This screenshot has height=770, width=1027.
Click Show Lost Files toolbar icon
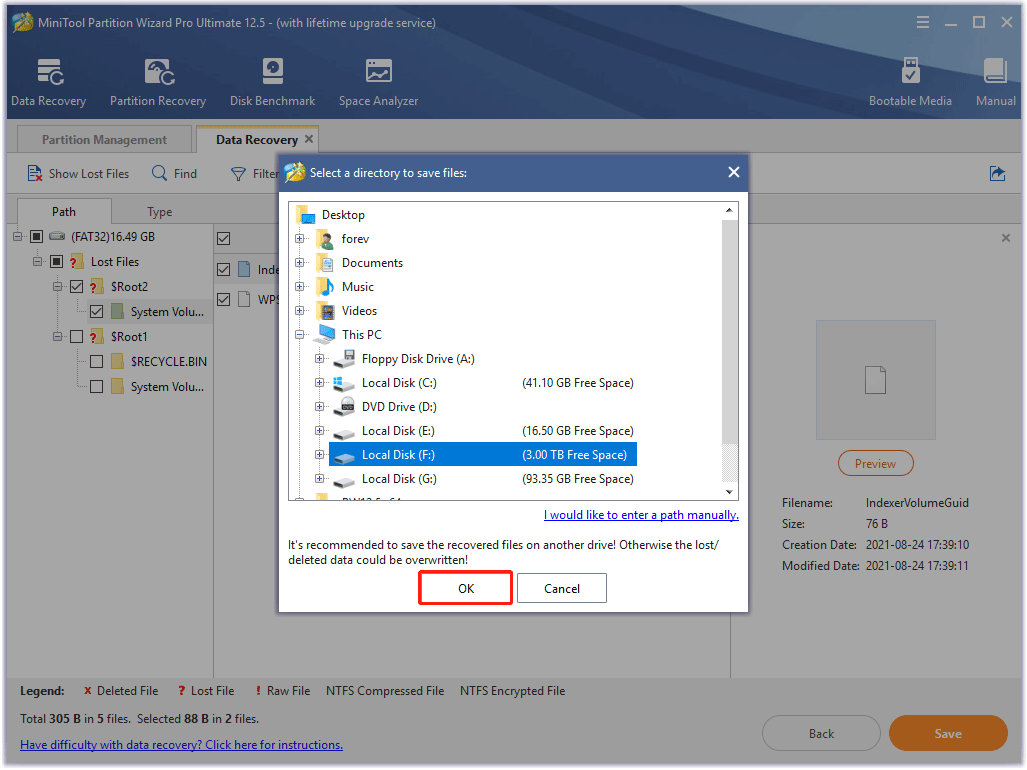coord(79,174)
